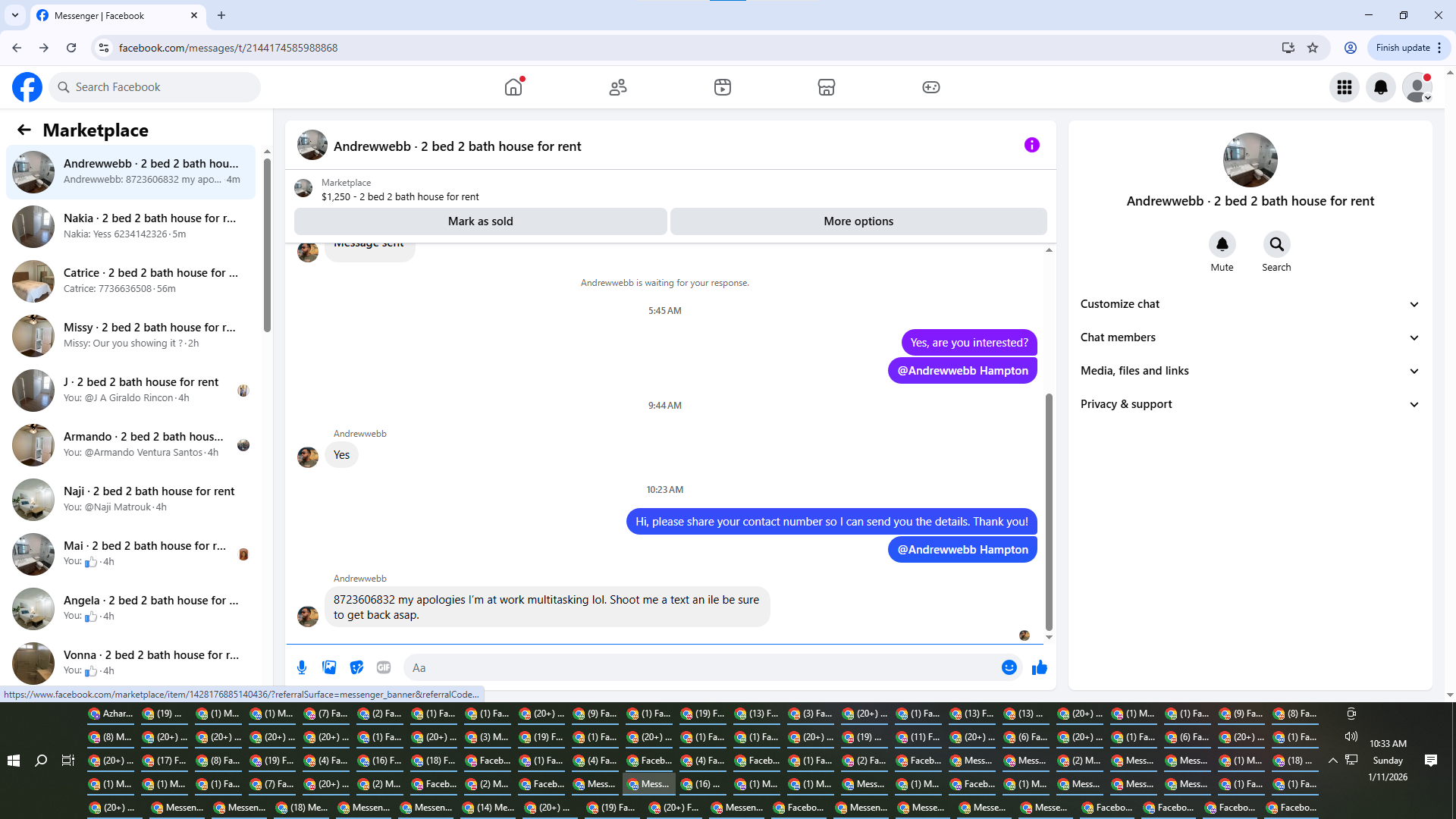This screenshot has height=819, width=1456.
Task: Open the volume icon in system tray
Action: [x=1351, y=736]
